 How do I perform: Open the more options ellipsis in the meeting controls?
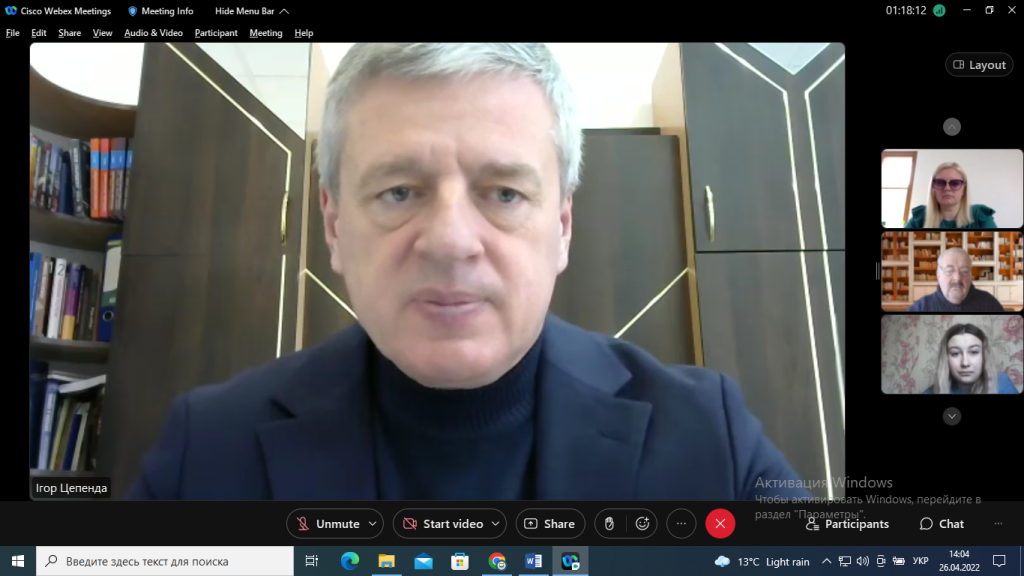[681, 524]
